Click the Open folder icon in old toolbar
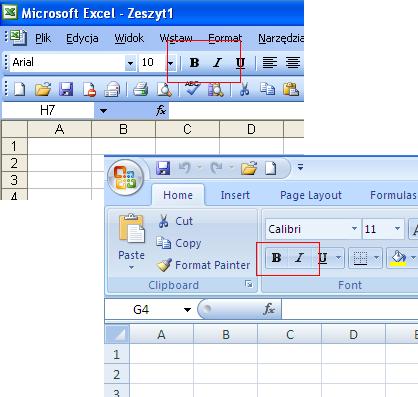This screenshot has height=397, width=418. point(43,89)
